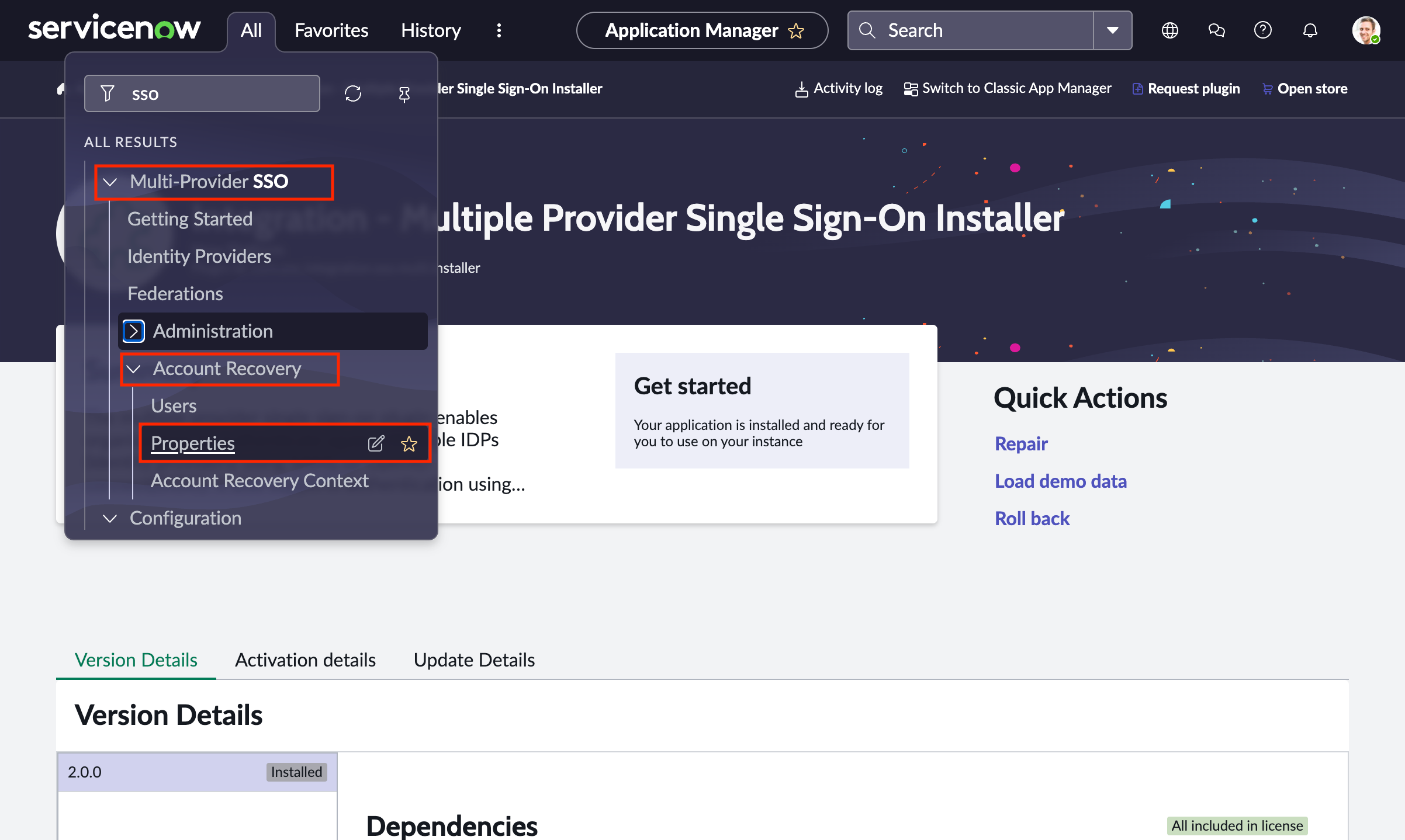1405x840 pixels.
Task: Favorite Application Manager with the star
Action: (795, 31)
